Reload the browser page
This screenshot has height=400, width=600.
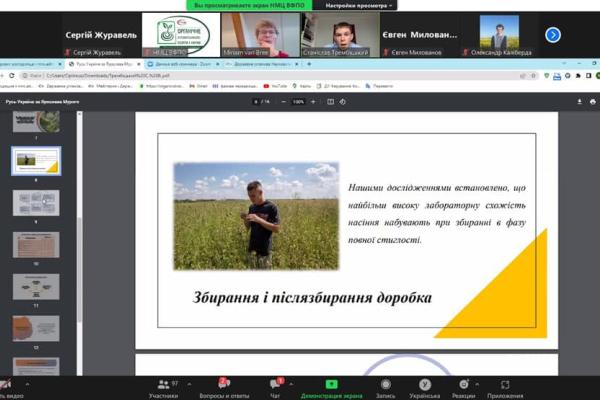pyautogui.click(x=12, y=76)
